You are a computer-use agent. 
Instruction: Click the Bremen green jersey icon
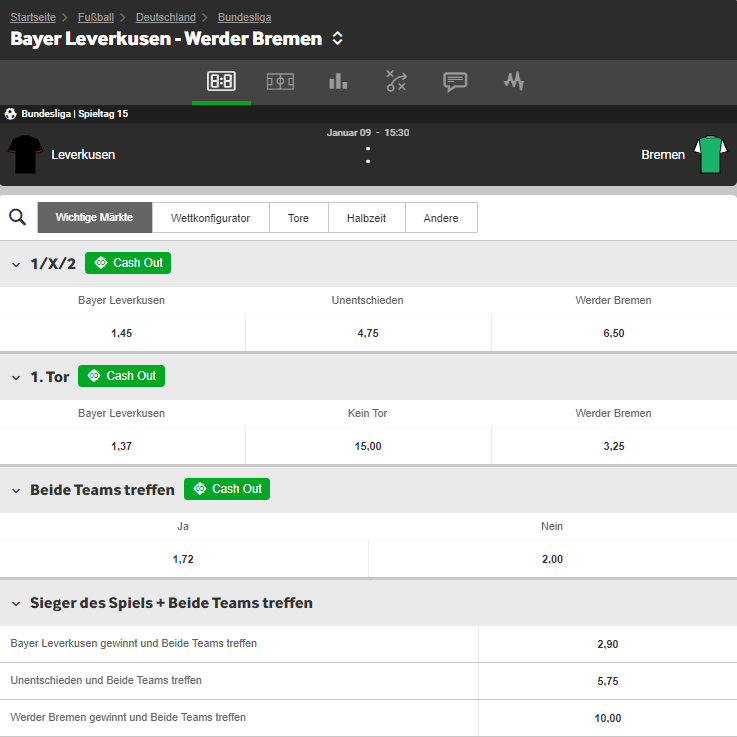711,155
